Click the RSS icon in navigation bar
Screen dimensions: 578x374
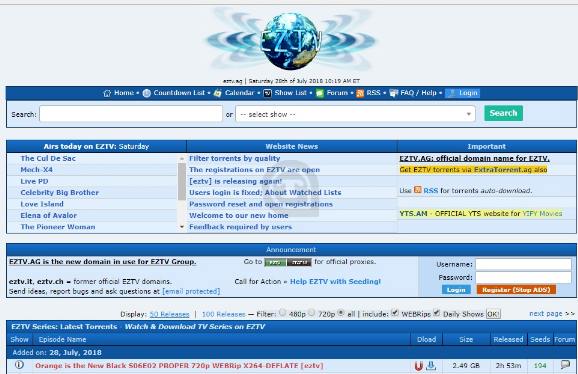tap(360, 93)
